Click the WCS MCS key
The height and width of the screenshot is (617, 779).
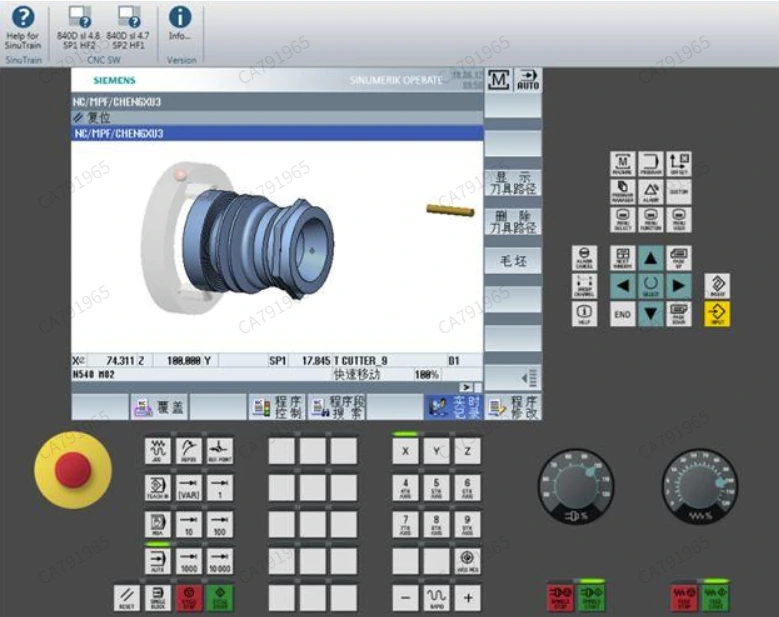pos(467,561)
